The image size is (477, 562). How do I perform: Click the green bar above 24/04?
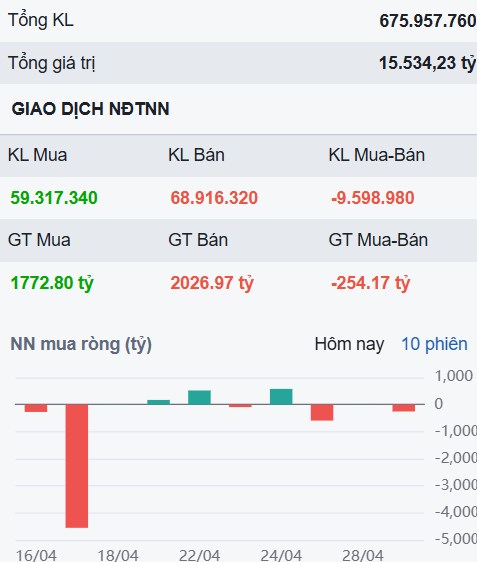point(281,396)
